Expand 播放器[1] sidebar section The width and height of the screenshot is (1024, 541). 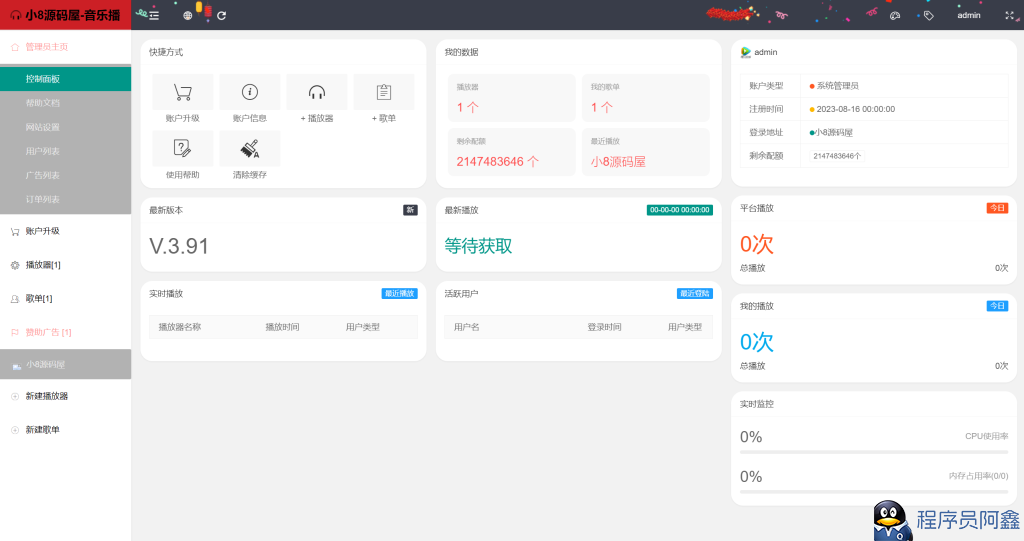(65, 265)
